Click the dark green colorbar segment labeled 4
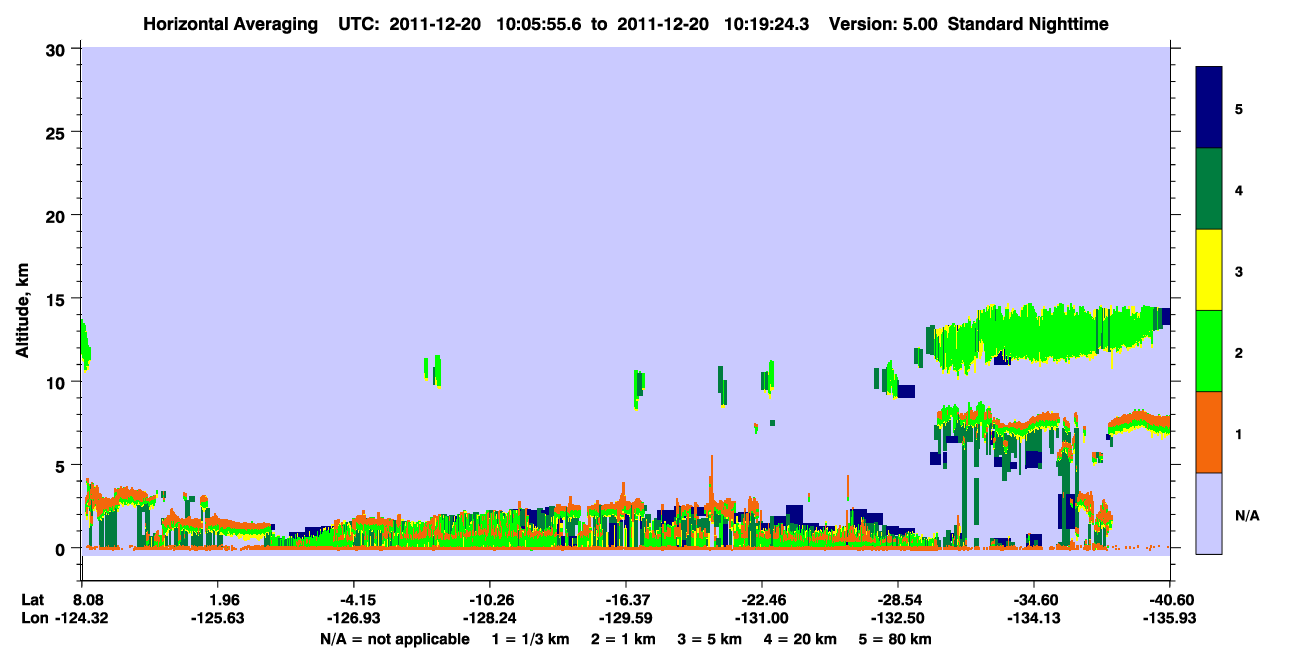Viewport: 1300px width, 667px height. (1209, 189)
